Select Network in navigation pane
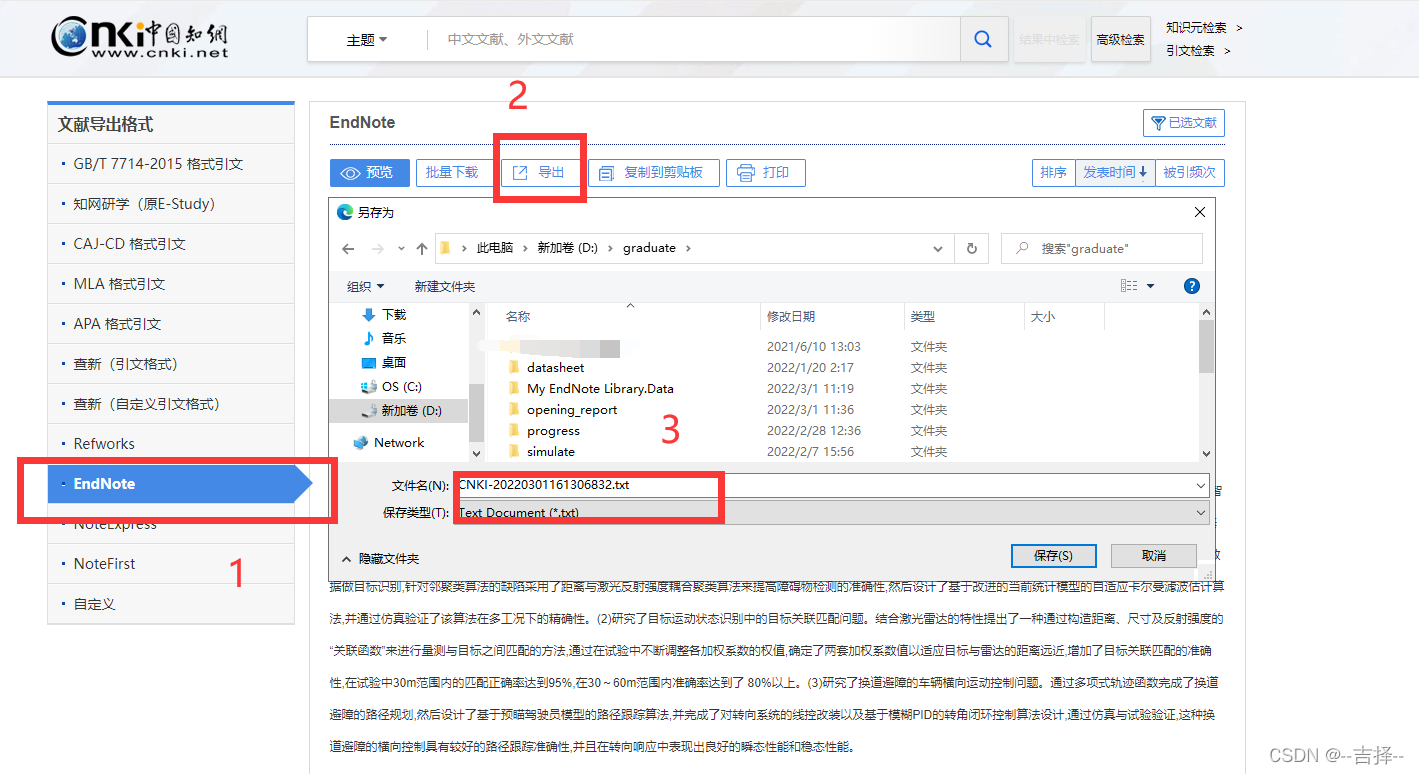 [398, 442]
